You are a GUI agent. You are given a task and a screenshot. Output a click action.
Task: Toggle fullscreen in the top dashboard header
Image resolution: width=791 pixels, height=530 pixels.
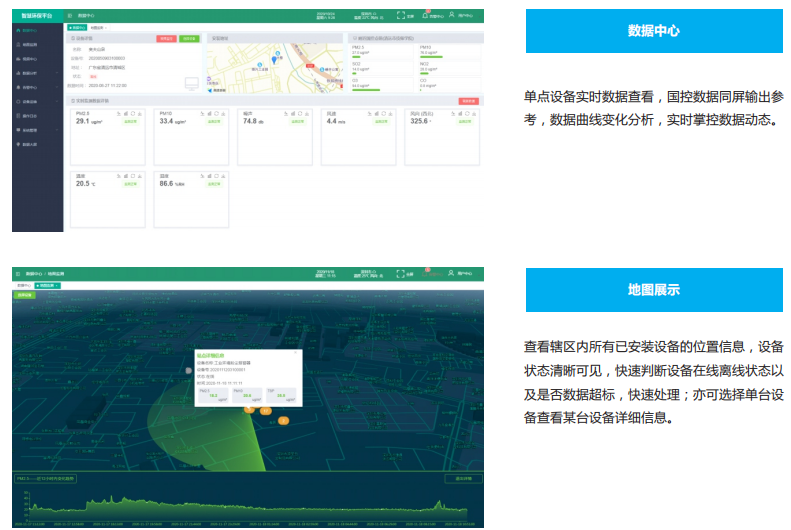point(401,16)
